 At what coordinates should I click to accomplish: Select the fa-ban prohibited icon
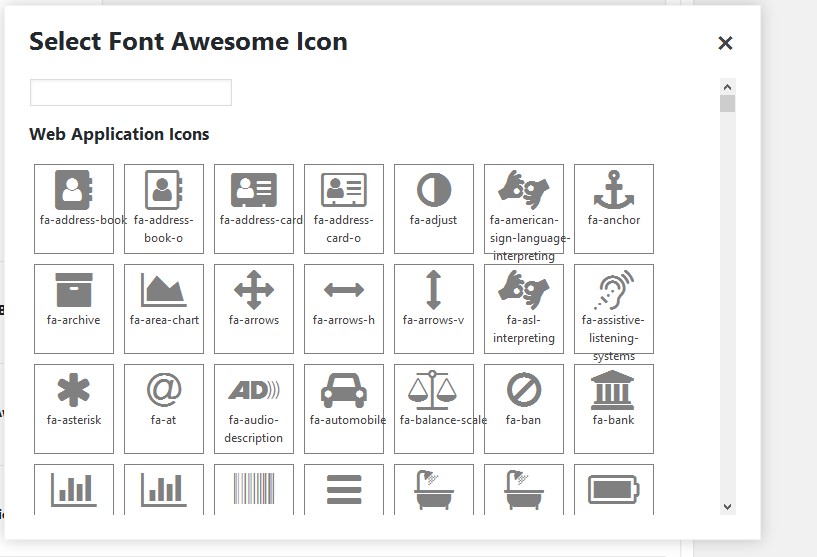pos(524,409)
